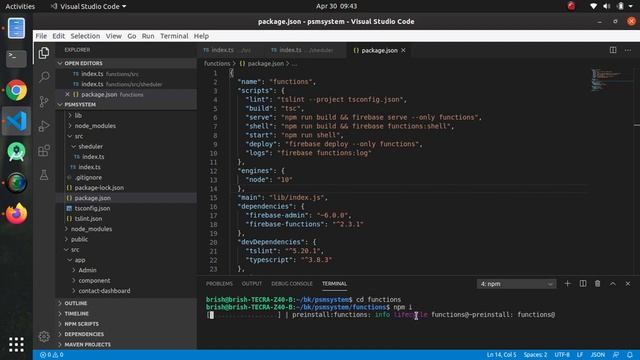
Task: Open Files app from the dock
Action: (16, 28)
